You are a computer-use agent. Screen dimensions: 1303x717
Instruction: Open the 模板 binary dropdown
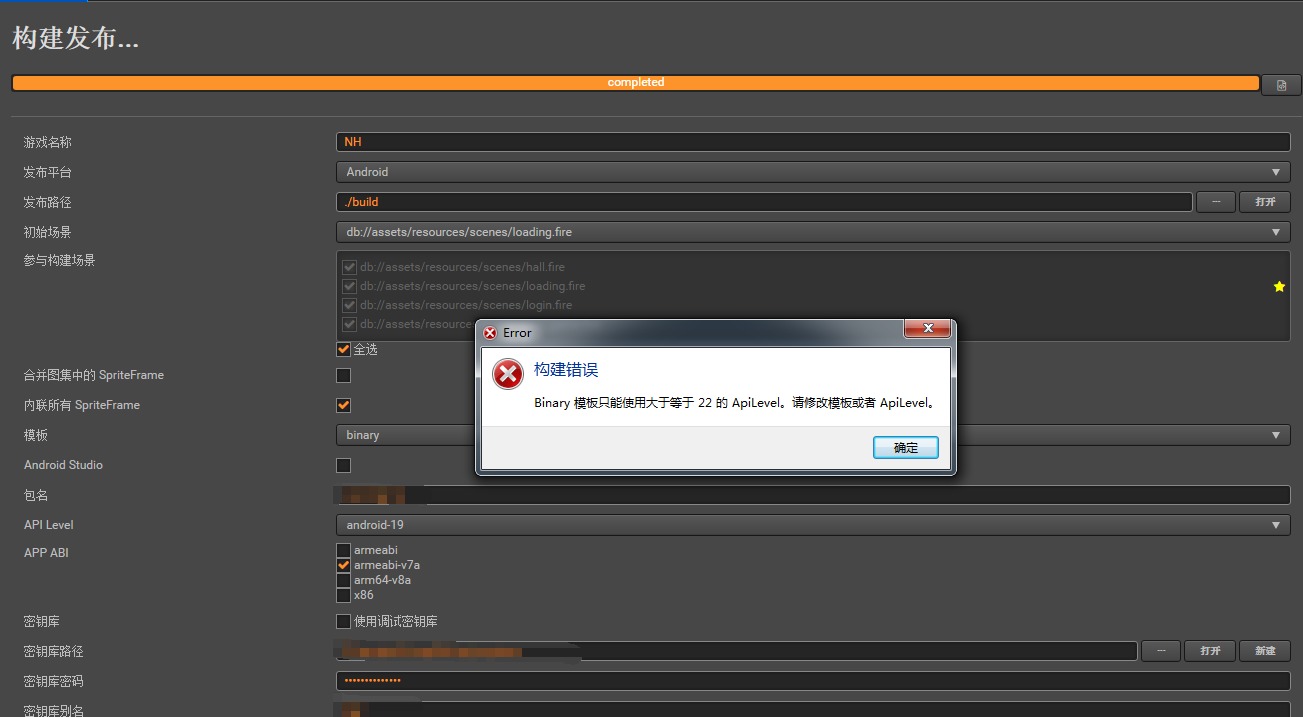[813, 435]
